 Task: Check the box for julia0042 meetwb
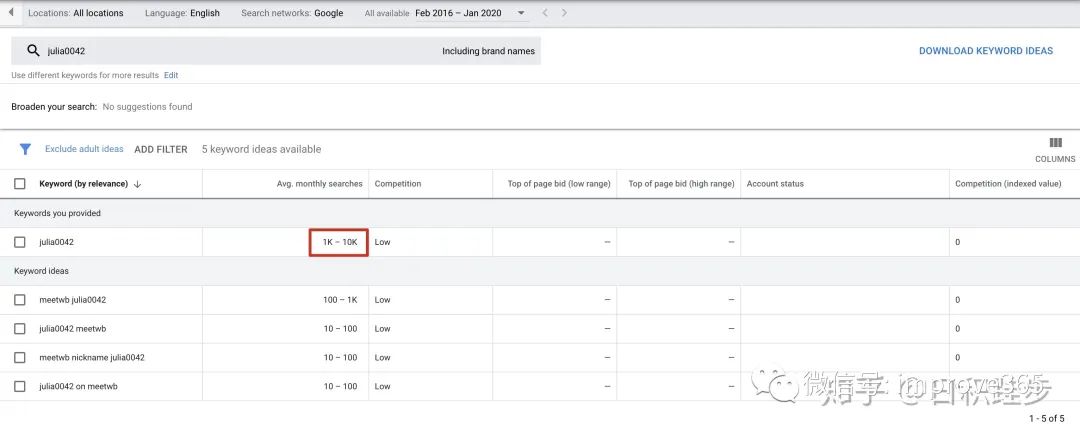coord(20,329)
